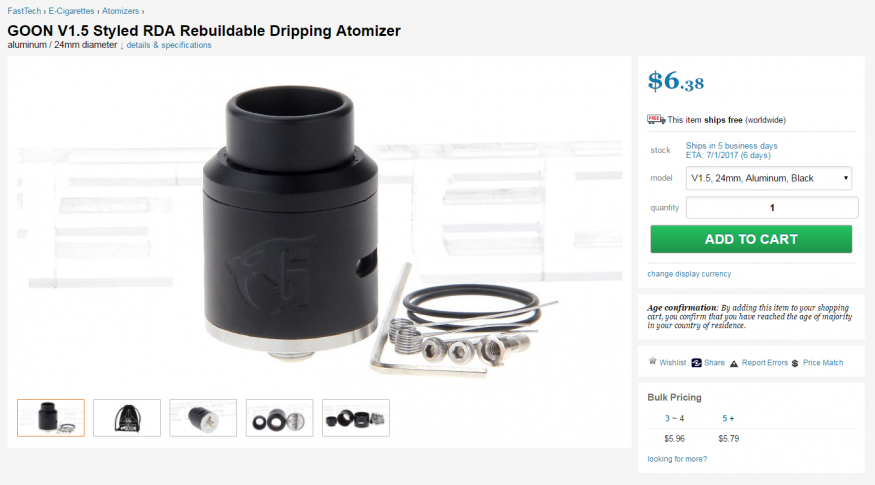Click the Wishlist star icon
This screenshot has height=485, width=875.
pos(652,361)
